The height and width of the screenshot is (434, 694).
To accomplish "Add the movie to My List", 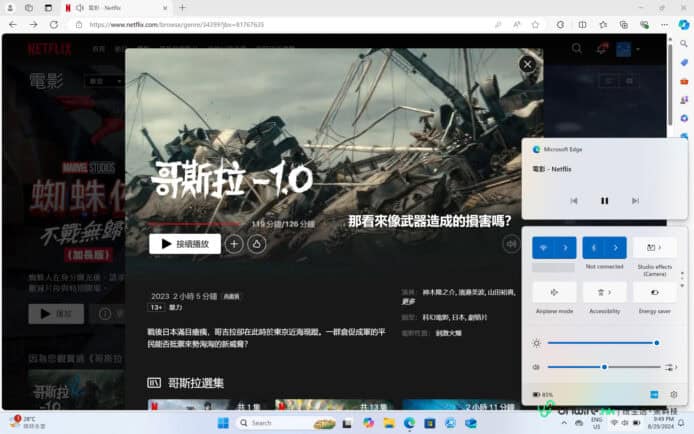I will click(234, 243).
